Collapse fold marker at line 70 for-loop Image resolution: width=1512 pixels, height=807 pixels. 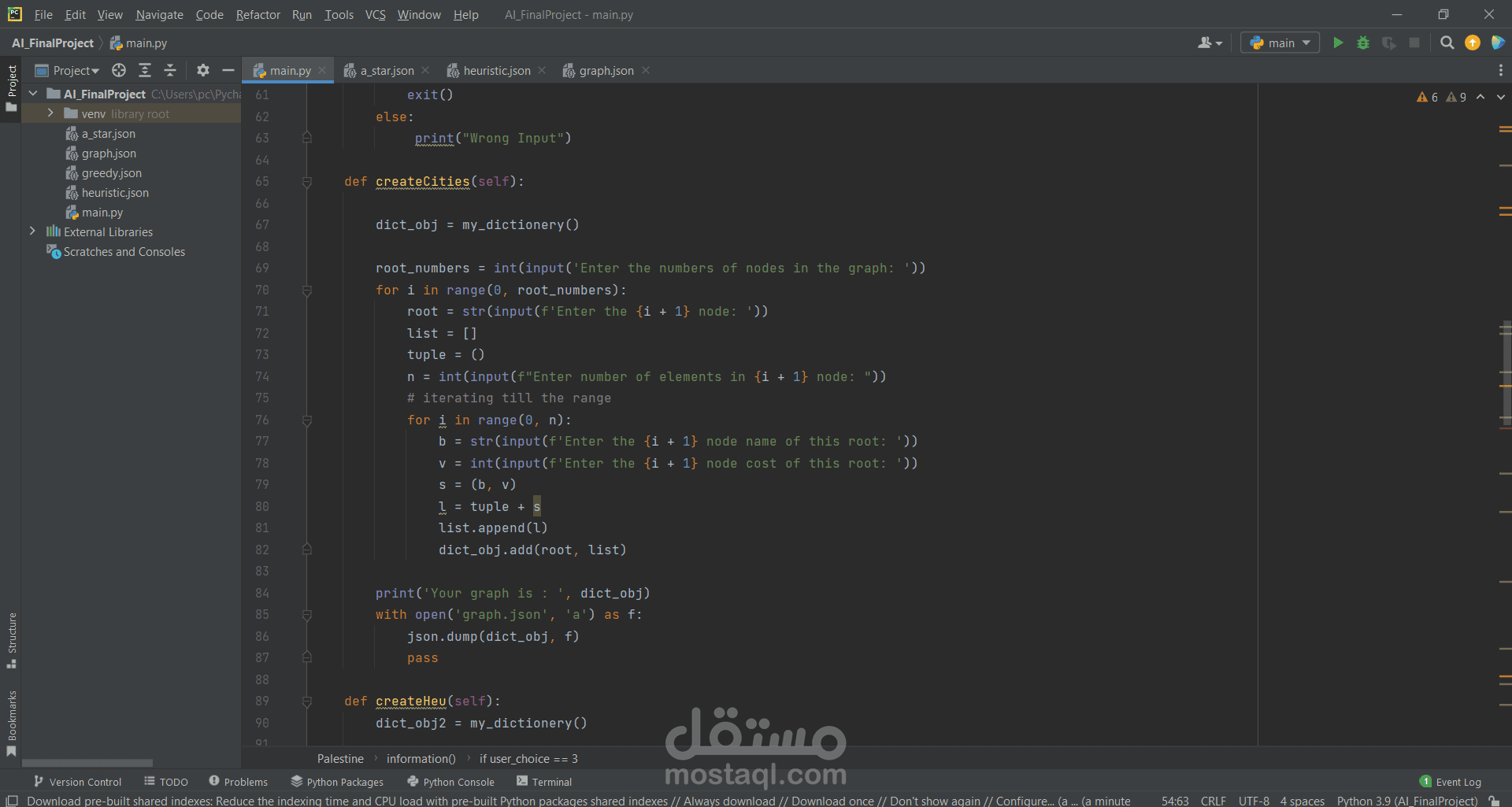307,291
